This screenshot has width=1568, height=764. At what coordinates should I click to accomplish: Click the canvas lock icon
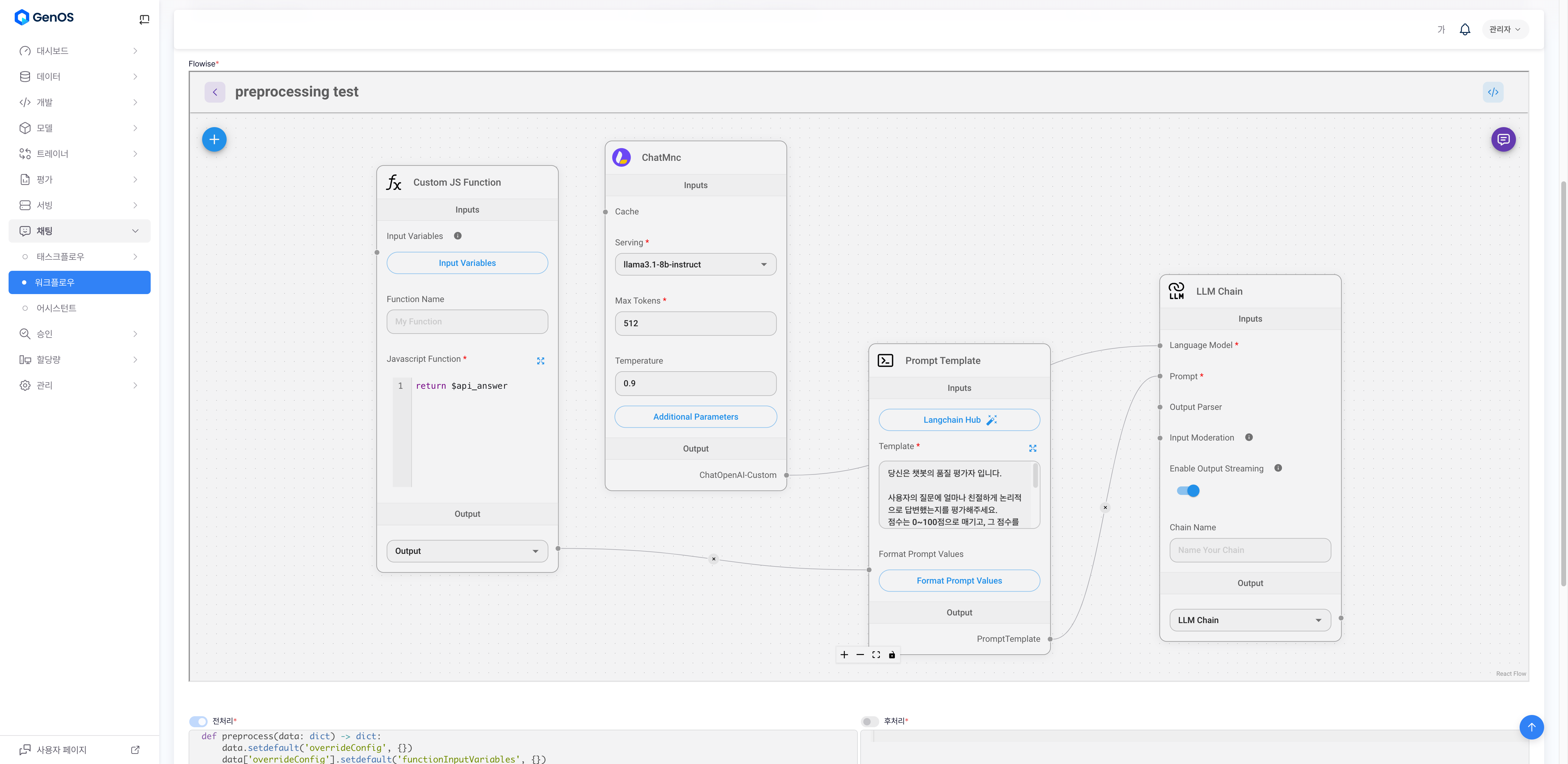tap(892, 655)
